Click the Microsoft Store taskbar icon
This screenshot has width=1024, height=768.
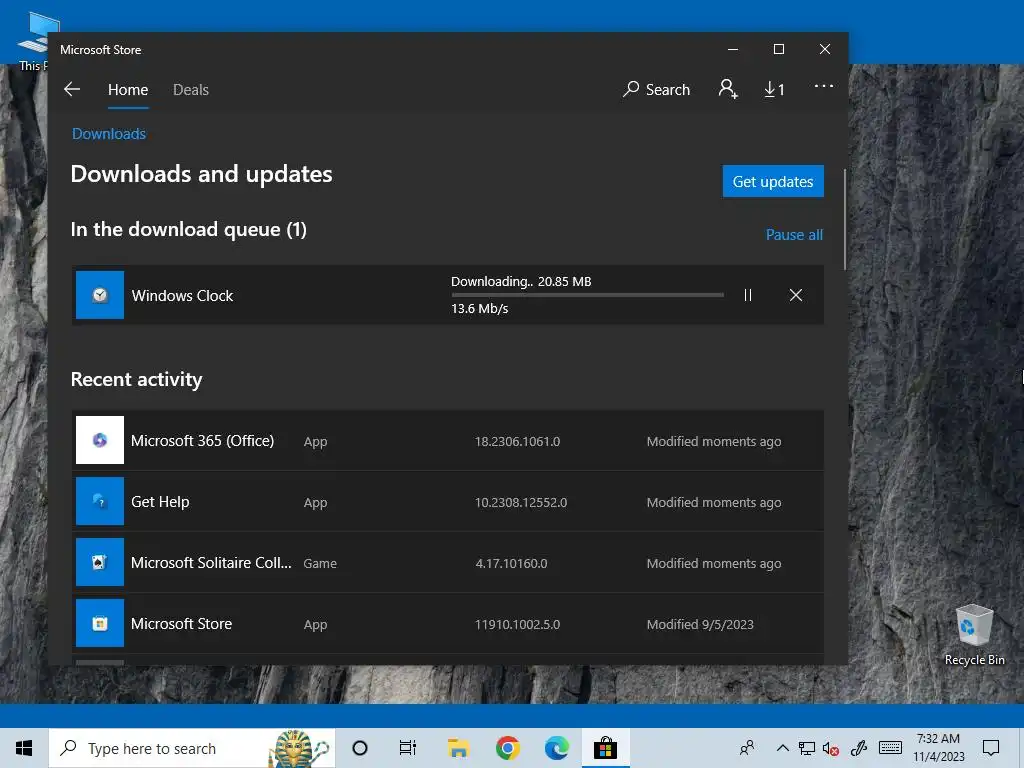point(605,748)
